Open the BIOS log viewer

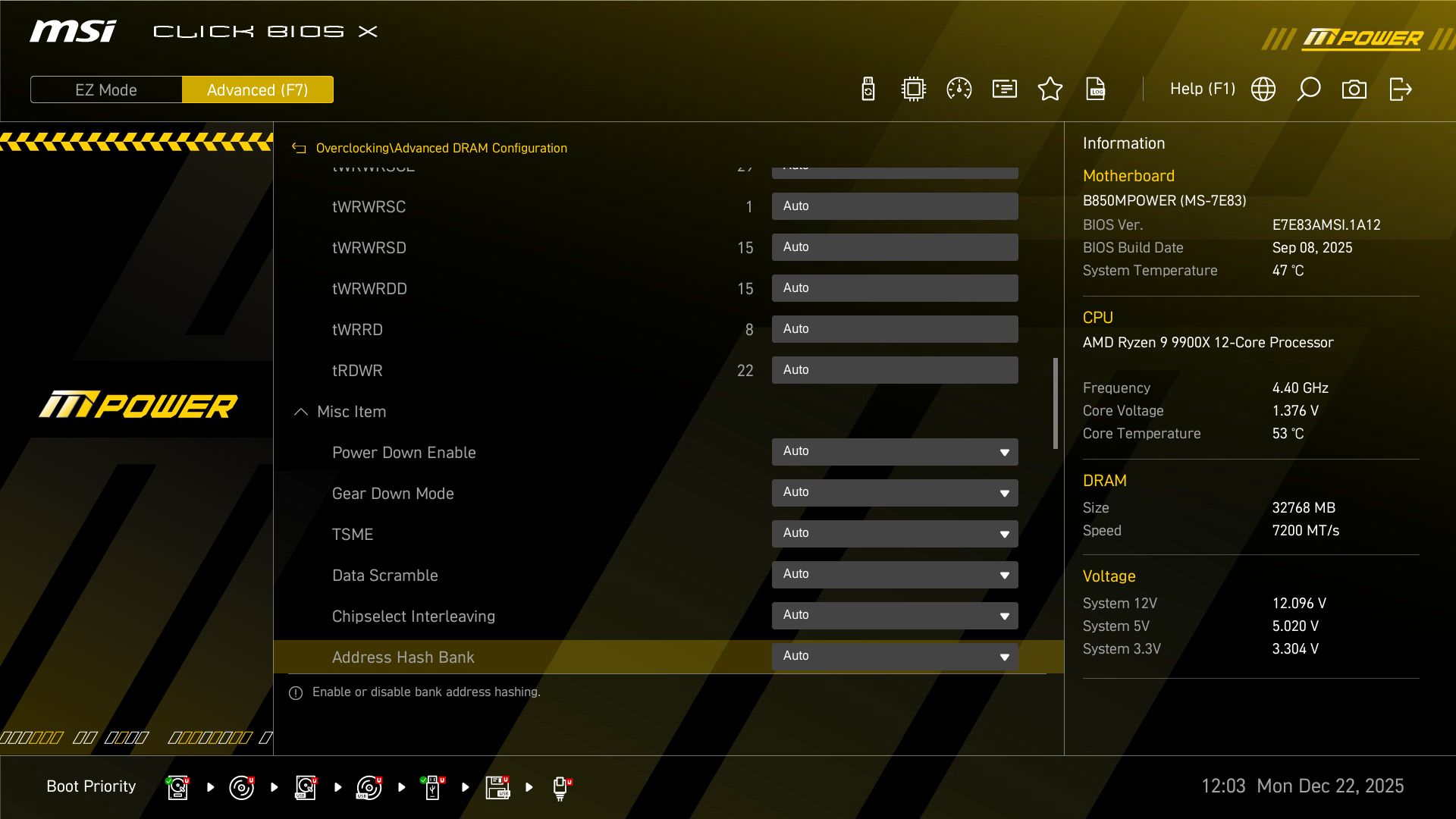[1096, 89]
